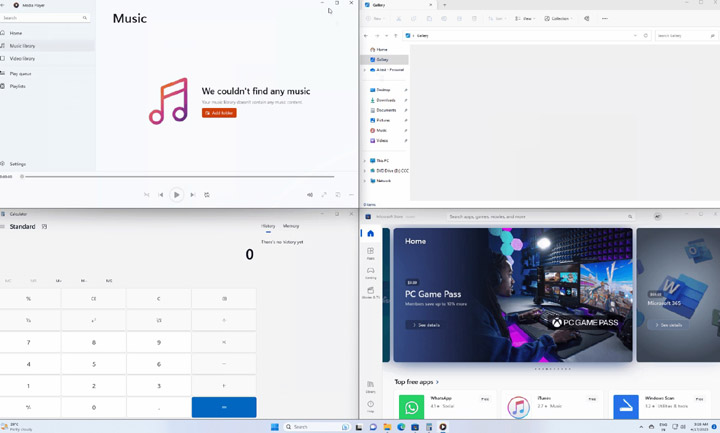Image resolution: width=720 pixels, height=433 pixels.
Task: Open the View dropdown in File Explorer
Action: 524,18
